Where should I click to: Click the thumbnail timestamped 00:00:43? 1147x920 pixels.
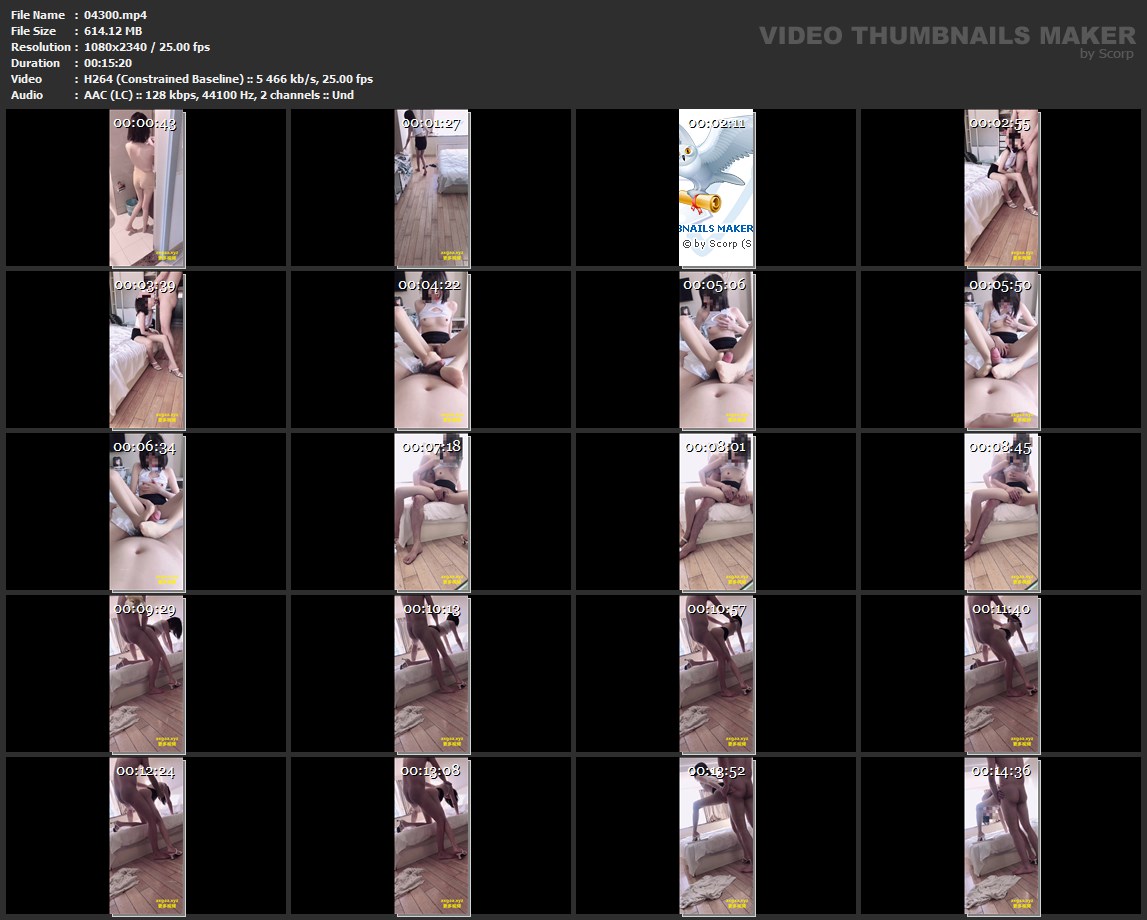pos(146,188)
